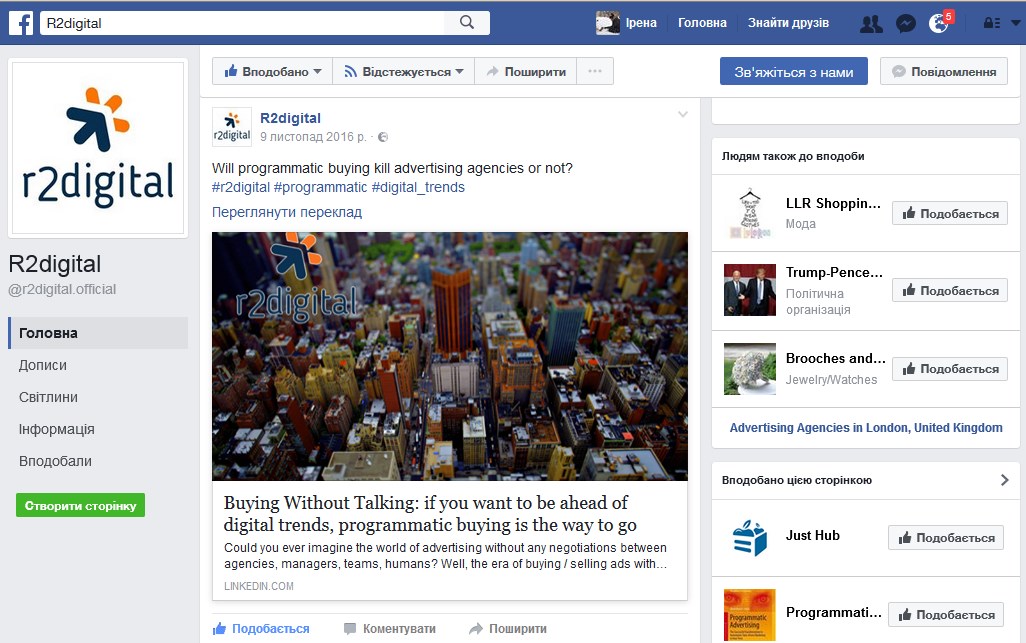Open the Messenger messages icon
Screen dimensions: 1026x643
[906, 24]
